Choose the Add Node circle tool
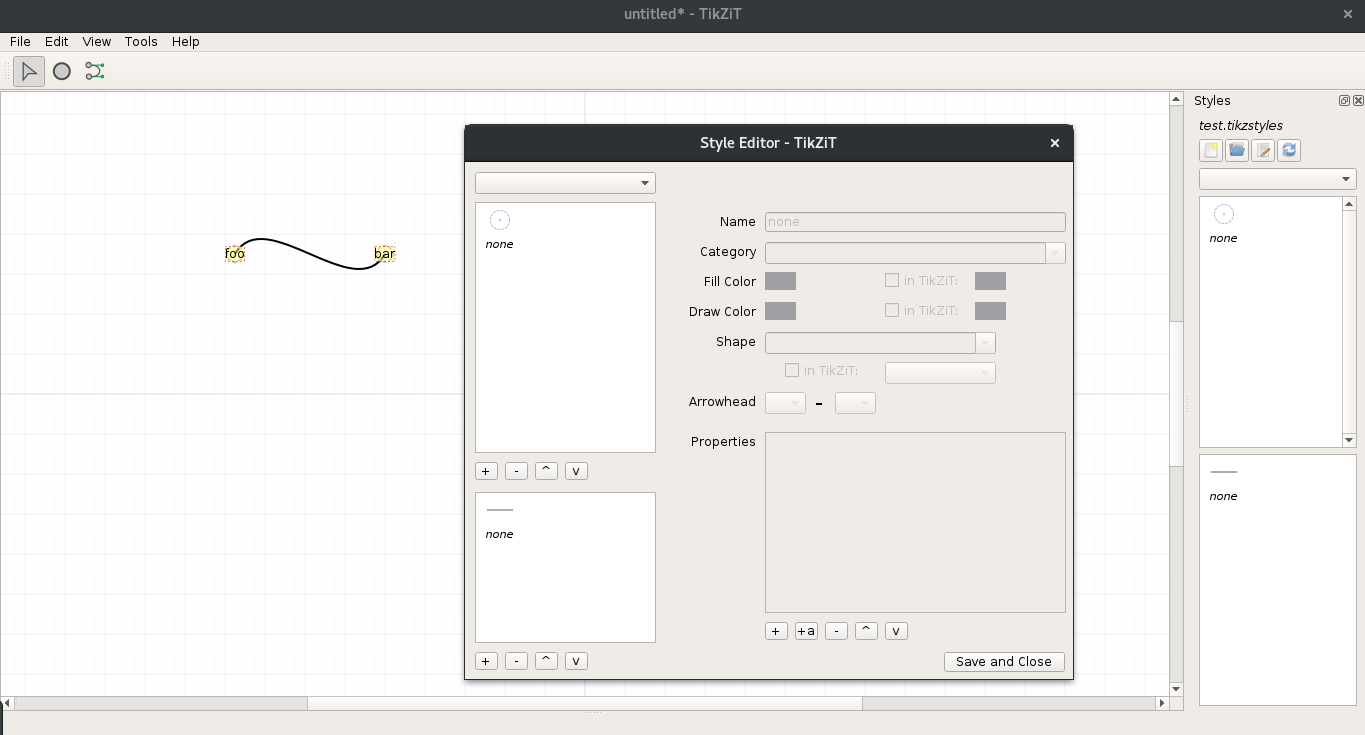The width and height of the screenshot is (1365, 735). pyautogui.click(x=62, y=71)
